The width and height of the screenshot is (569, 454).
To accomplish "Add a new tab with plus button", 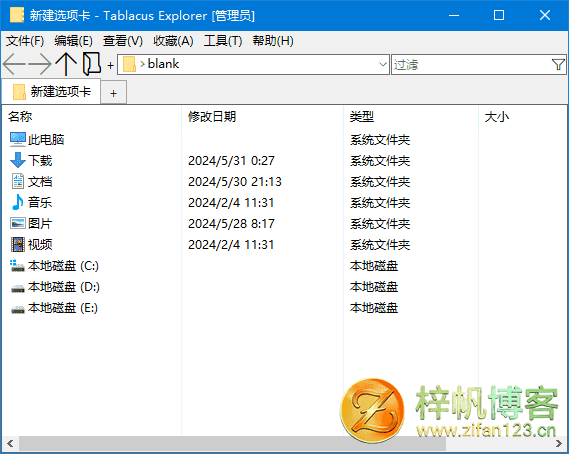I will tap(114, 93).
